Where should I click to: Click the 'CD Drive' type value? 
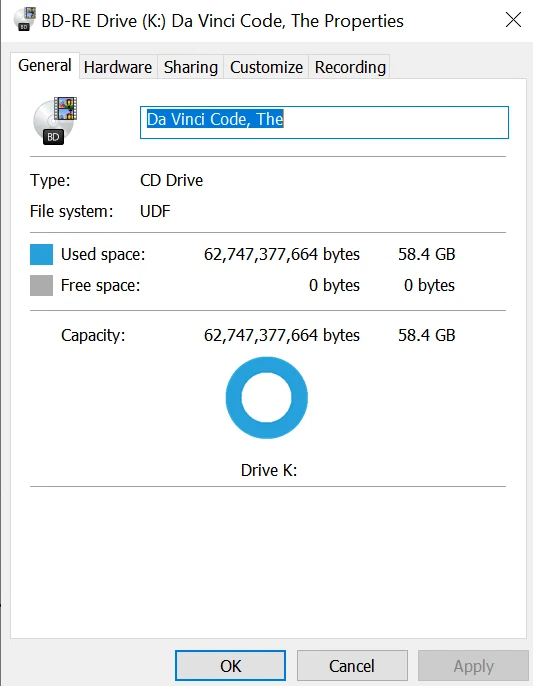coord(171,180)
